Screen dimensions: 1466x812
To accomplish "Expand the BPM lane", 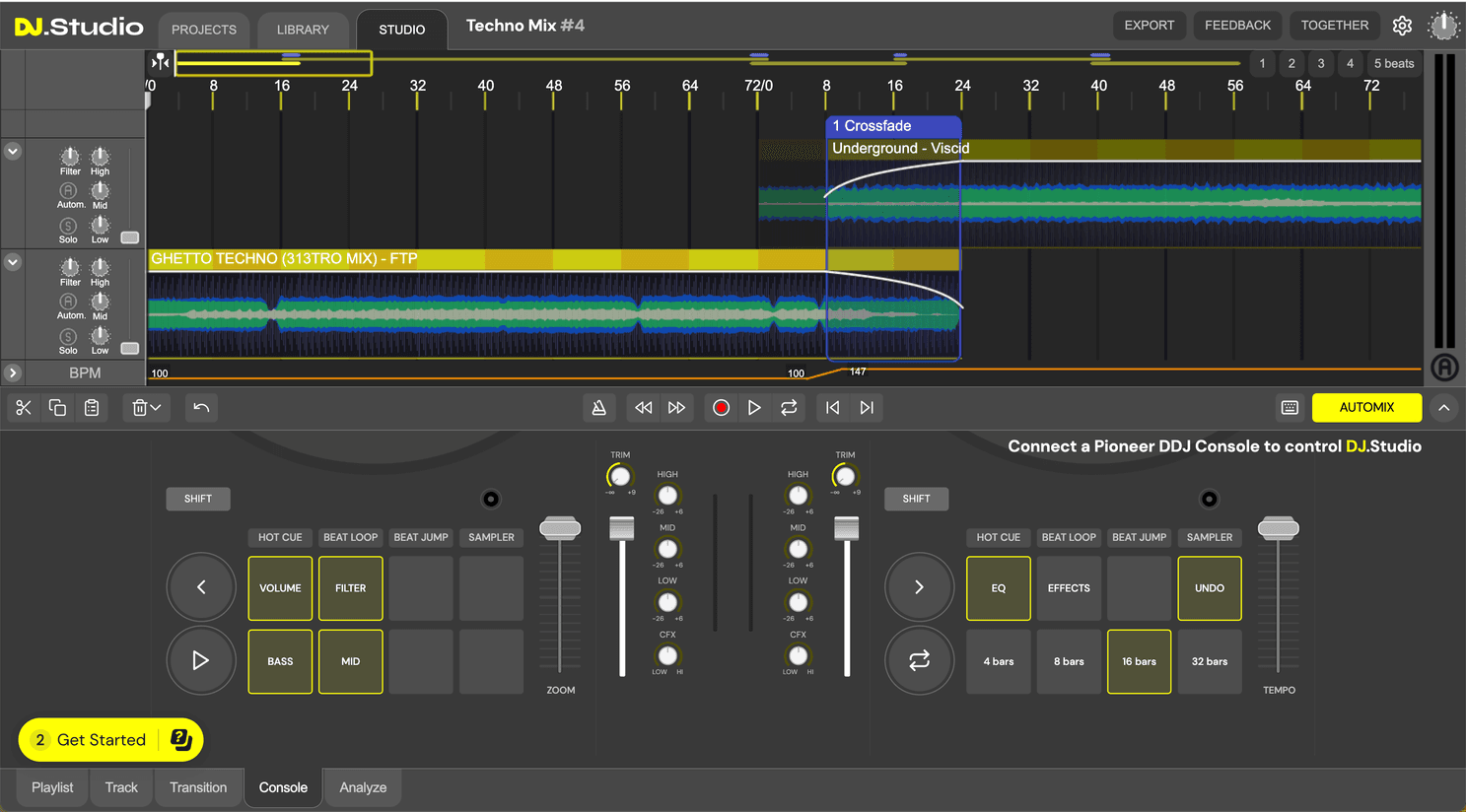I will [13, 373].
